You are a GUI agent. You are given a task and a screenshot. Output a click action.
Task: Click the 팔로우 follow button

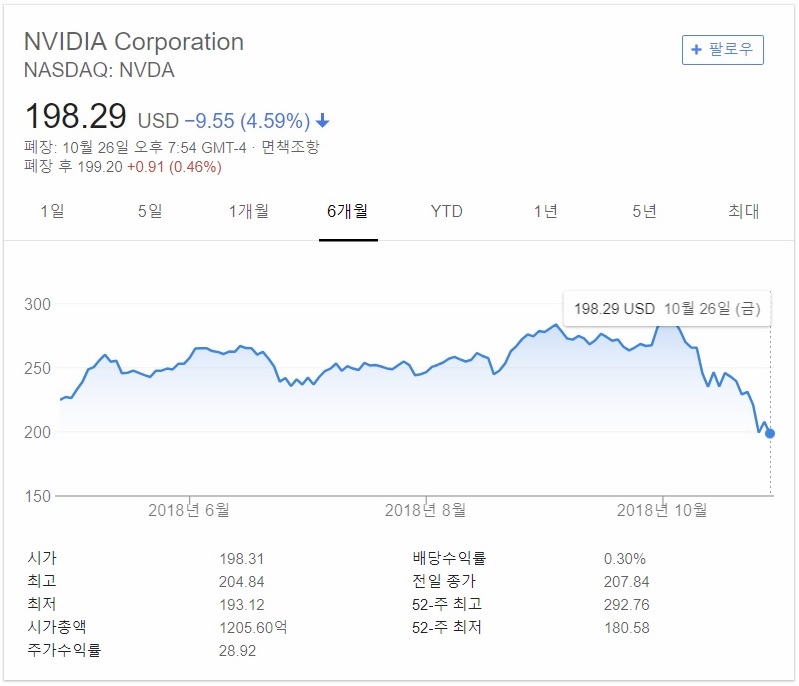pos(723,50)
